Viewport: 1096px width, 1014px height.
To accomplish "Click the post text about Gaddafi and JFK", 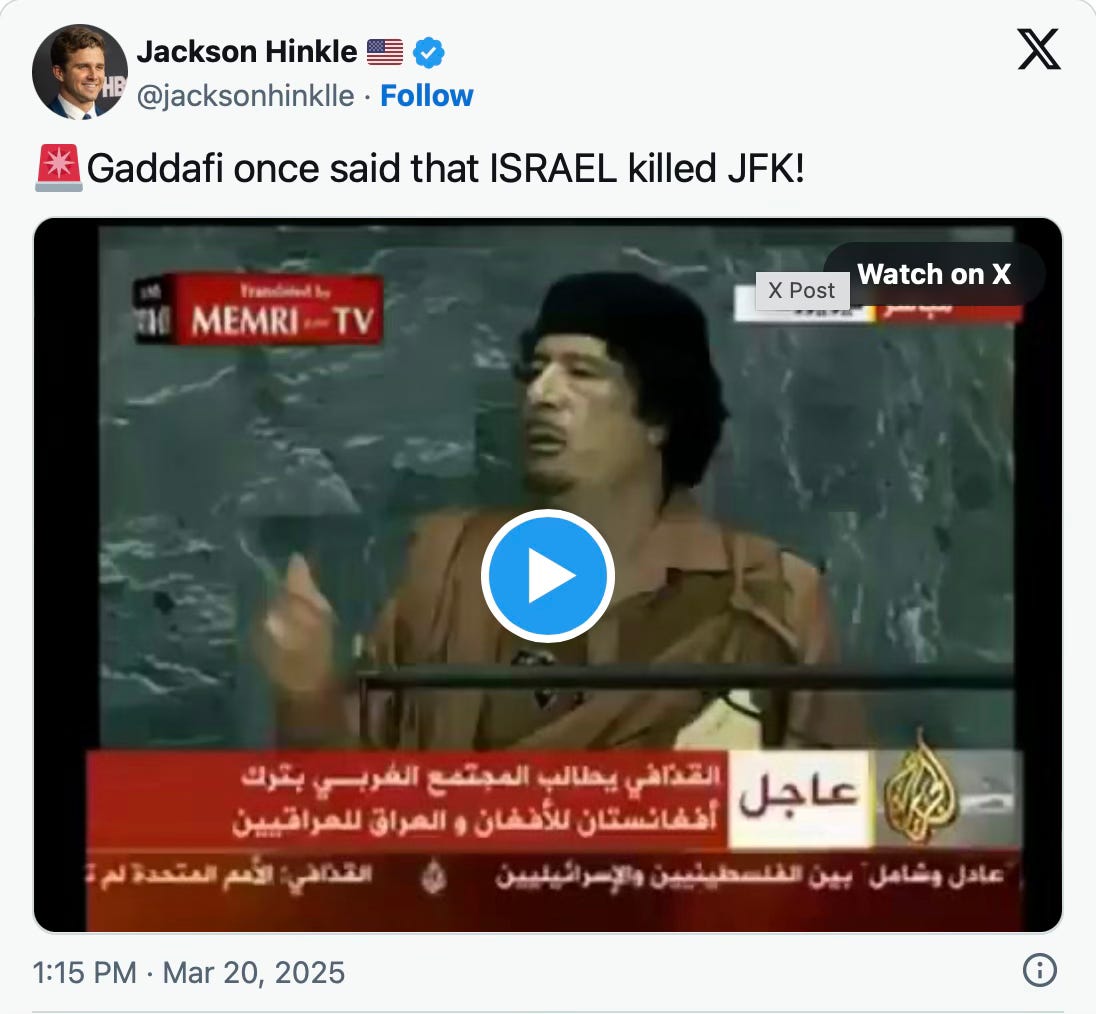I will coord(445,168).
